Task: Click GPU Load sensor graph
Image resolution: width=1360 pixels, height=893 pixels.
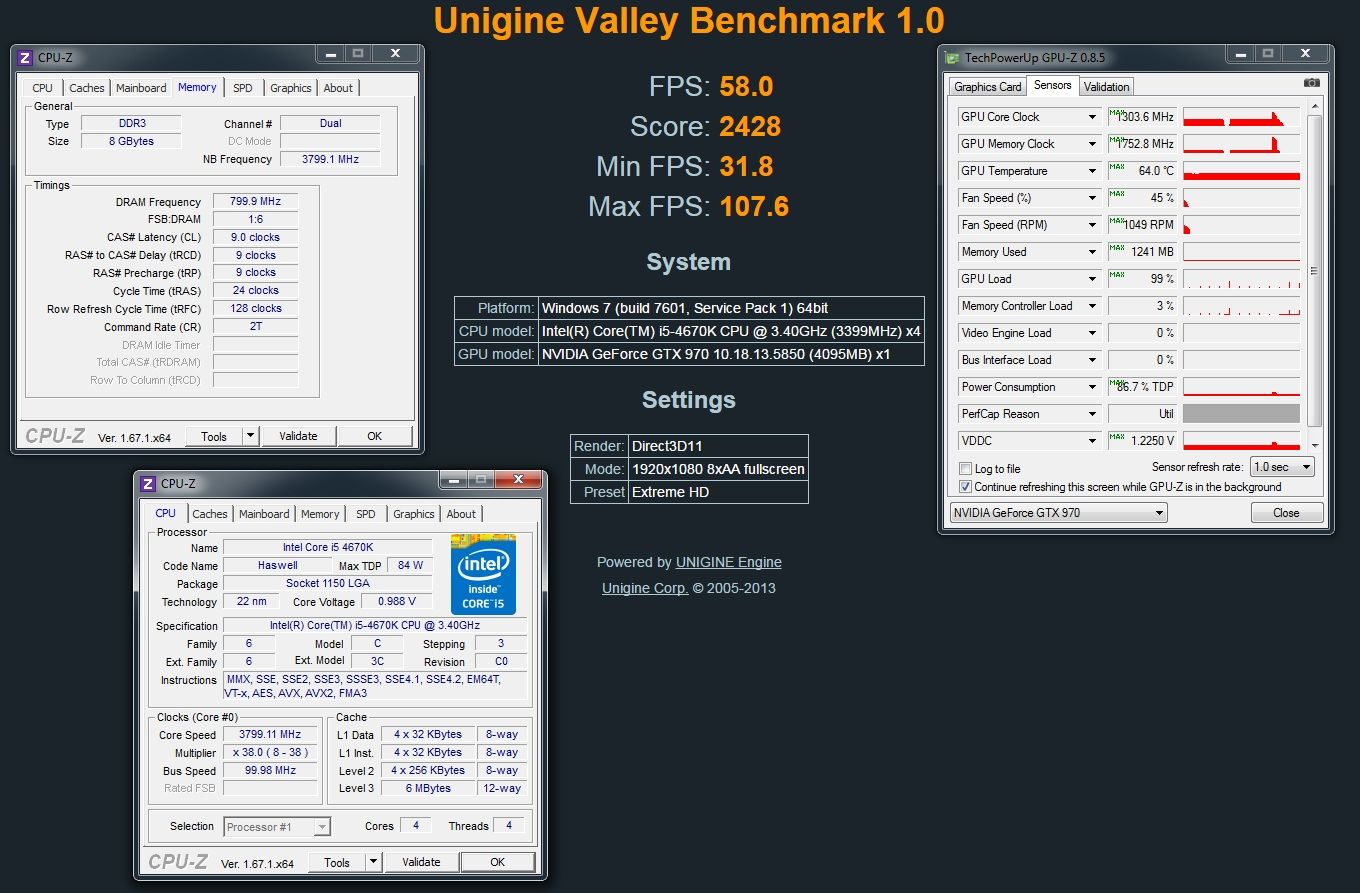Action: pos(1241,279)
